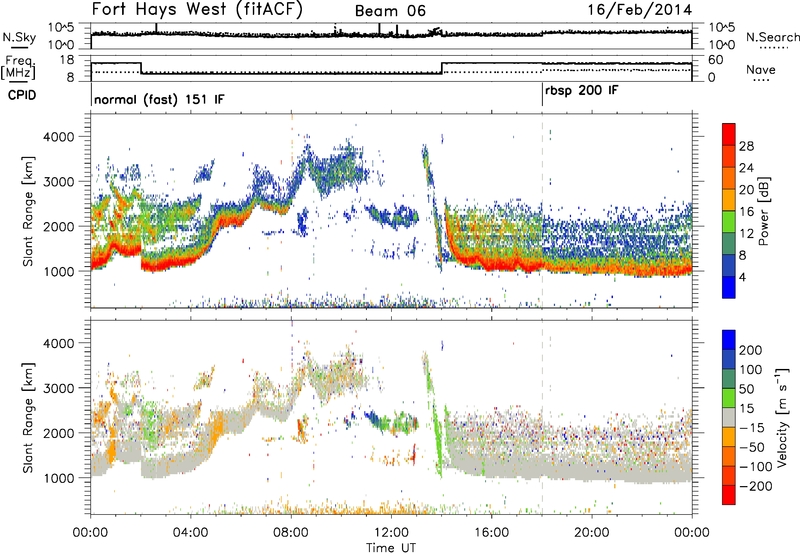Click the 'N.Sky' legend label
Image resolution: width=800 pixels, height=554 pixels.
point(19,37)
